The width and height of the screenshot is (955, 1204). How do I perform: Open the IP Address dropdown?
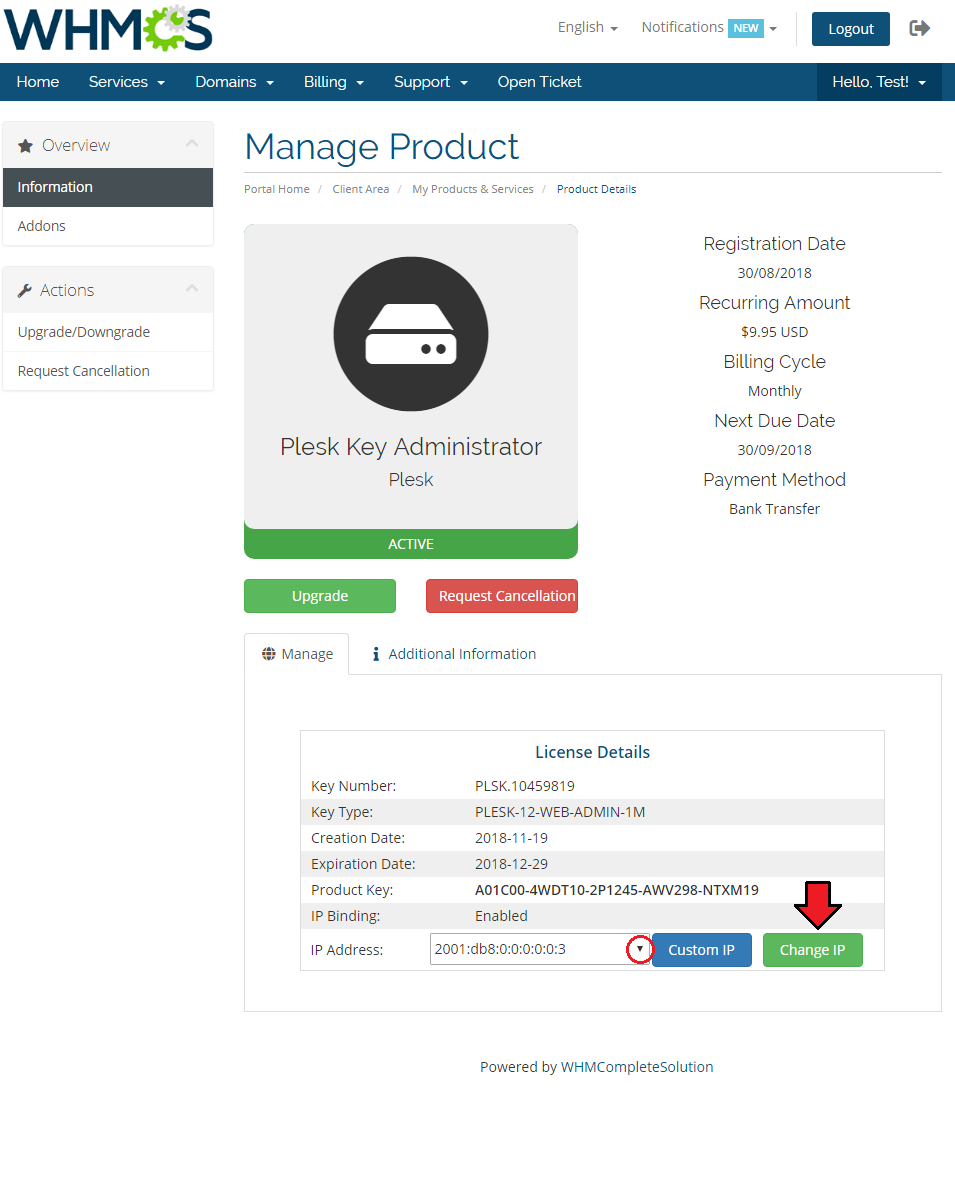pyautogui.click(x=540, y=949)
